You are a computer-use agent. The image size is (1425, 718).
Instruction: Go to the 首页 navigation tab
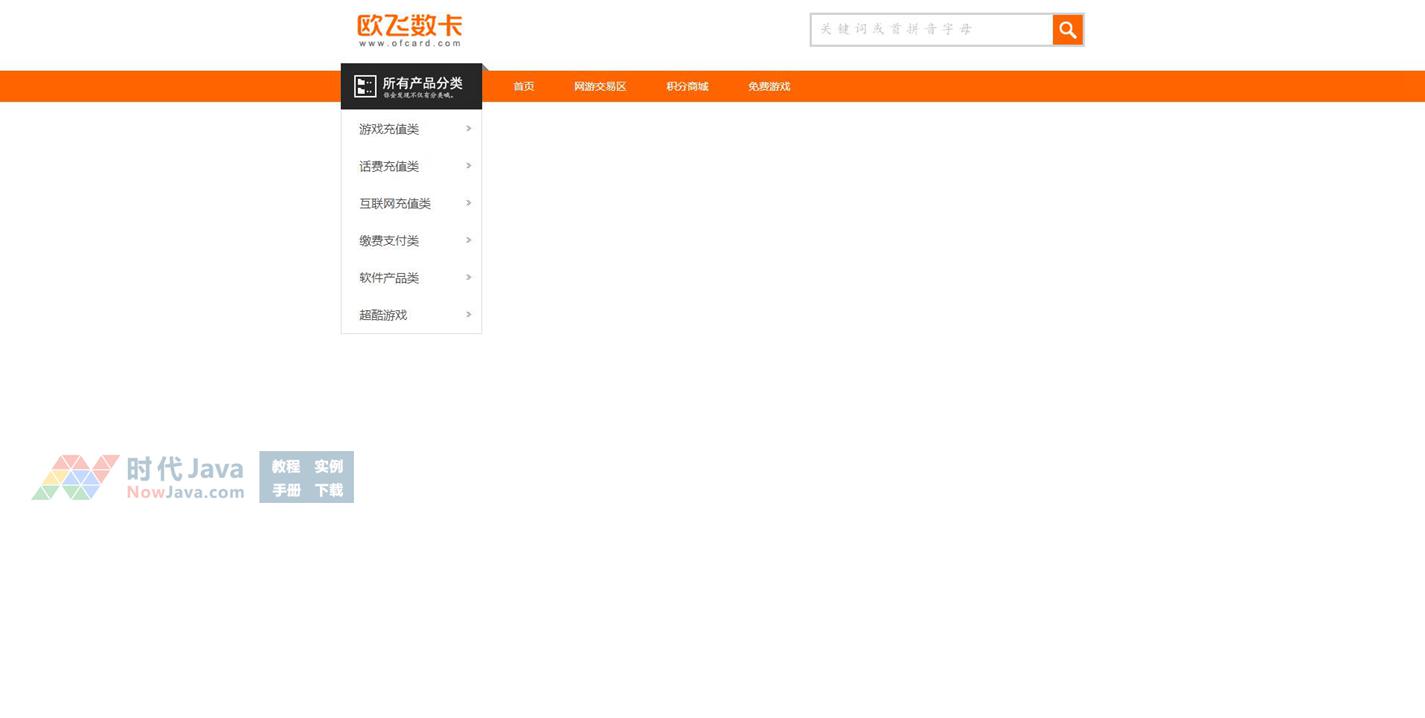(x=523, y=87)
